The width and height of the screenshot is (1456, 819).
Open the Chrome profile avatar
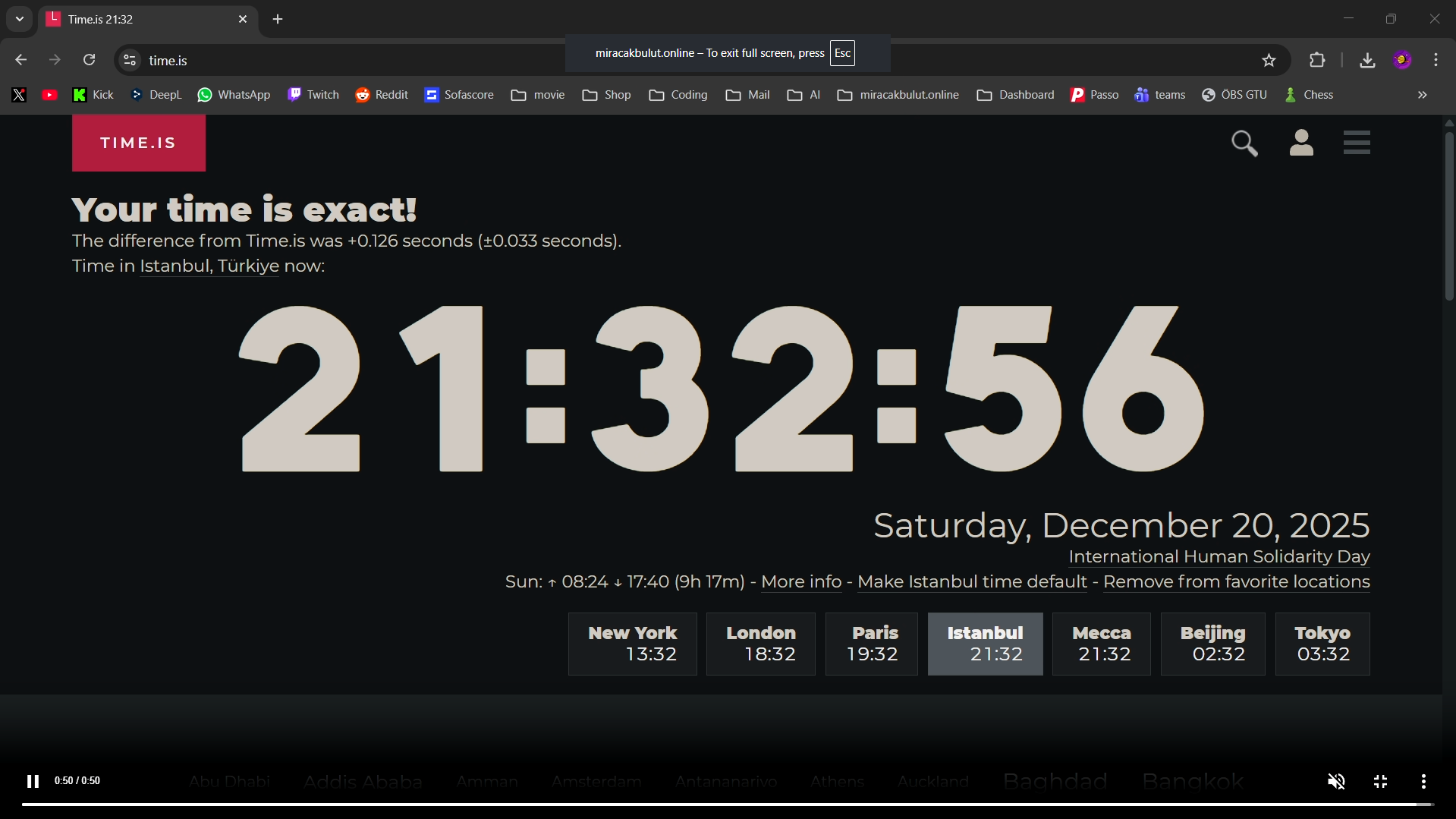tap(1402, 60)
